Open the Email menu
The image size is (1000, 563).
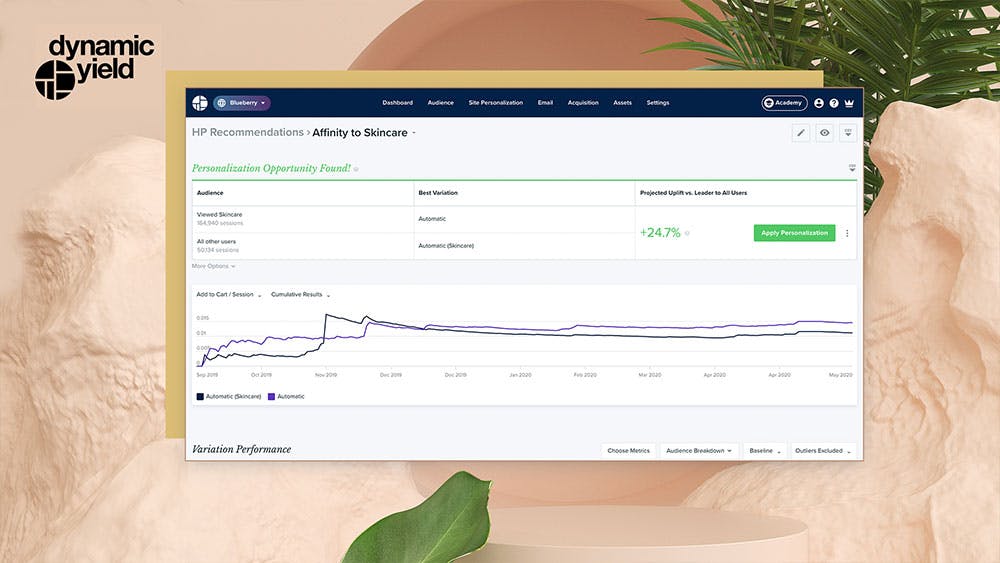tap(545, 103)
